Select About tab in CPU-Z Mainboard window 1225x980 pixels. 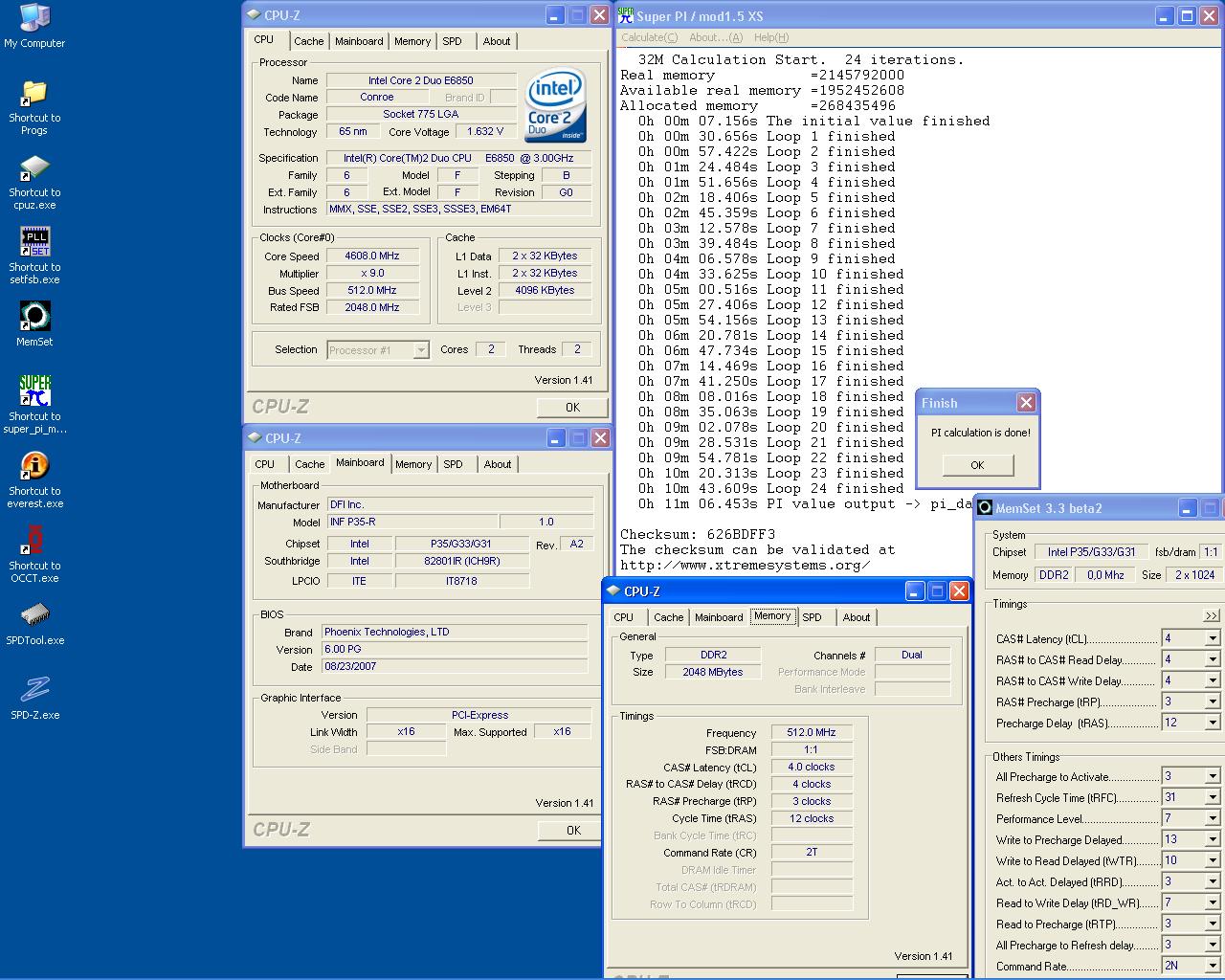click(497, 464)
